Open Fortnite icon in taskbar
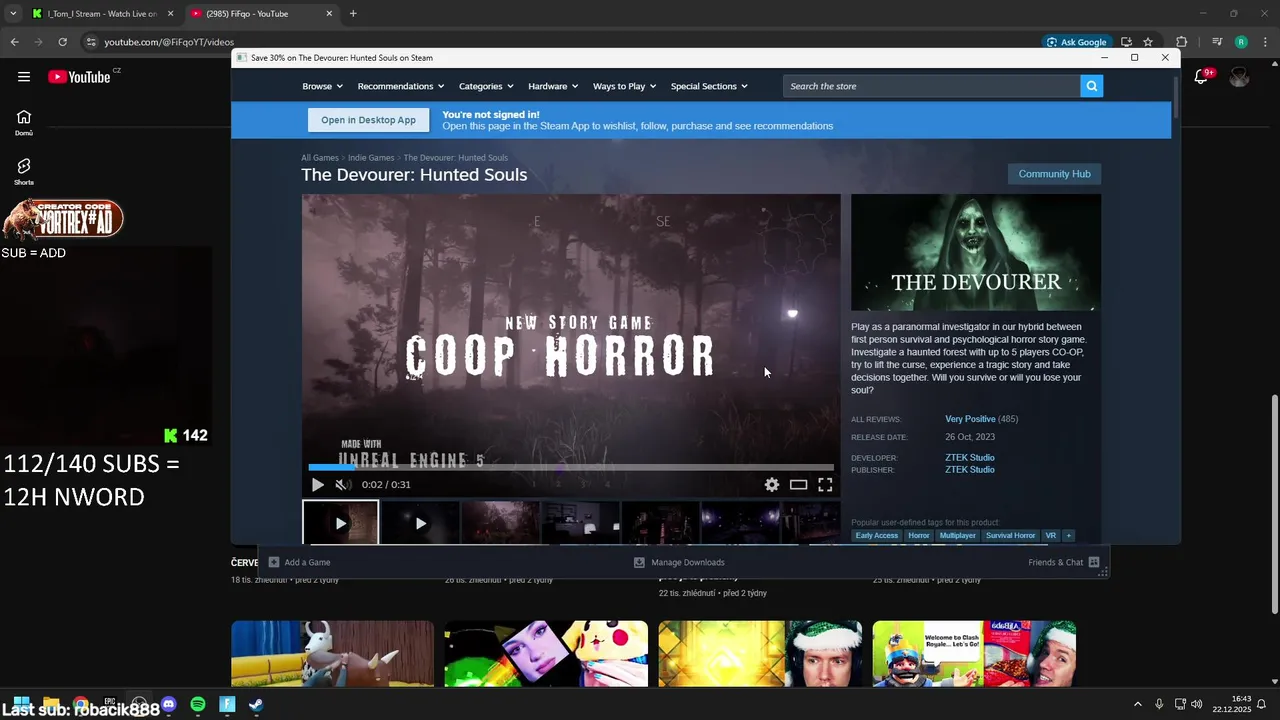Image resolution: width=1280 pixels, height=720 pixels. tap(227, 705)
